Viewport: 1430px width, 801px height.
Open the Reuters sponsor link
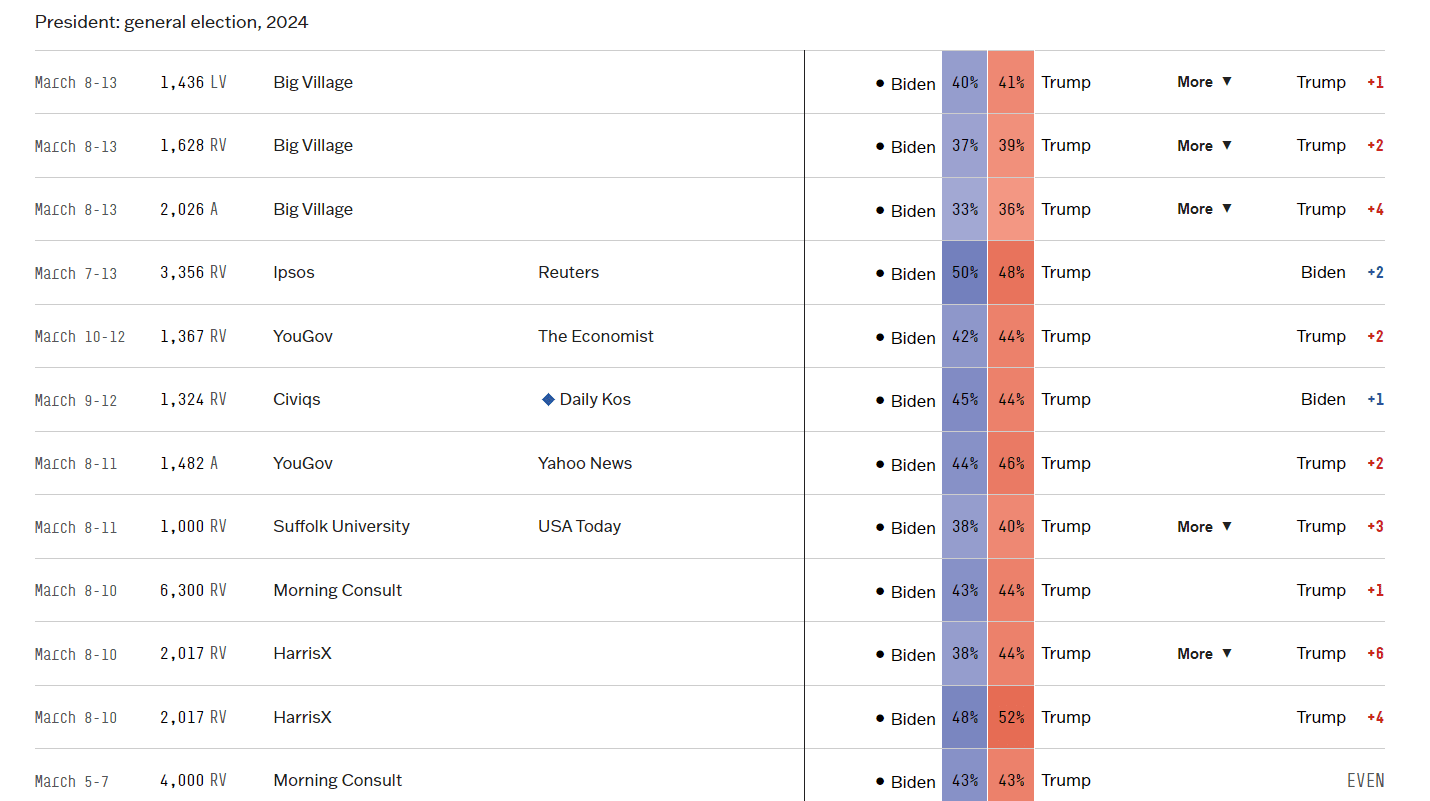coord(568,271)
